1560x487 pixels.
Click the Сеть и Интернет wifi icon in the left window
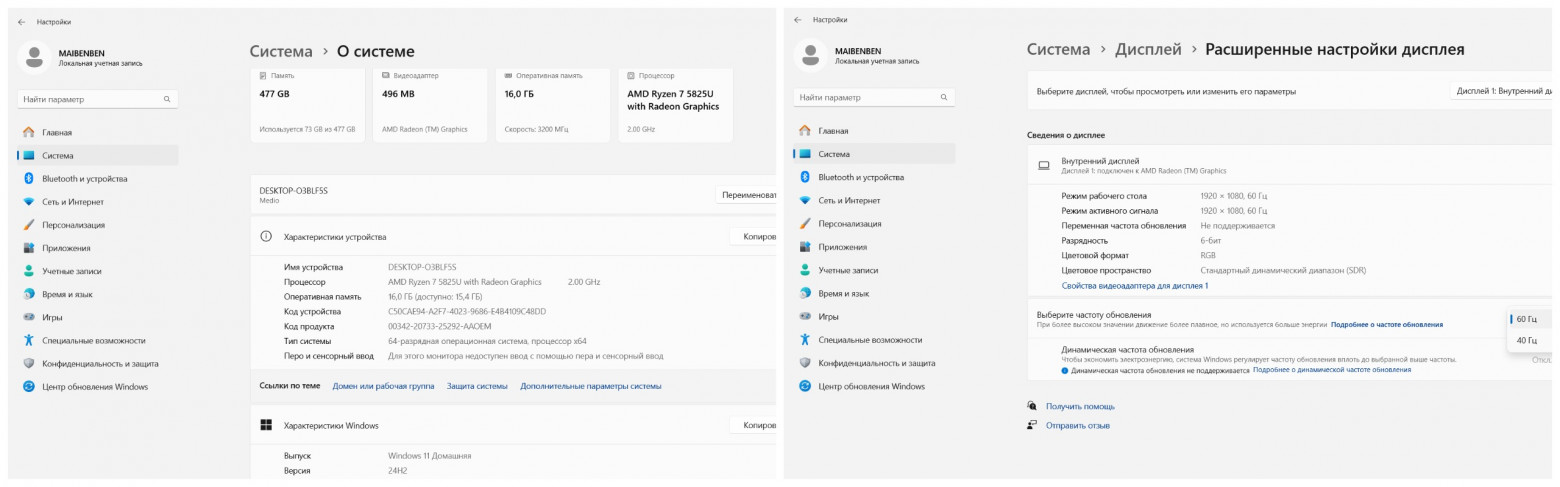[29, 202]
